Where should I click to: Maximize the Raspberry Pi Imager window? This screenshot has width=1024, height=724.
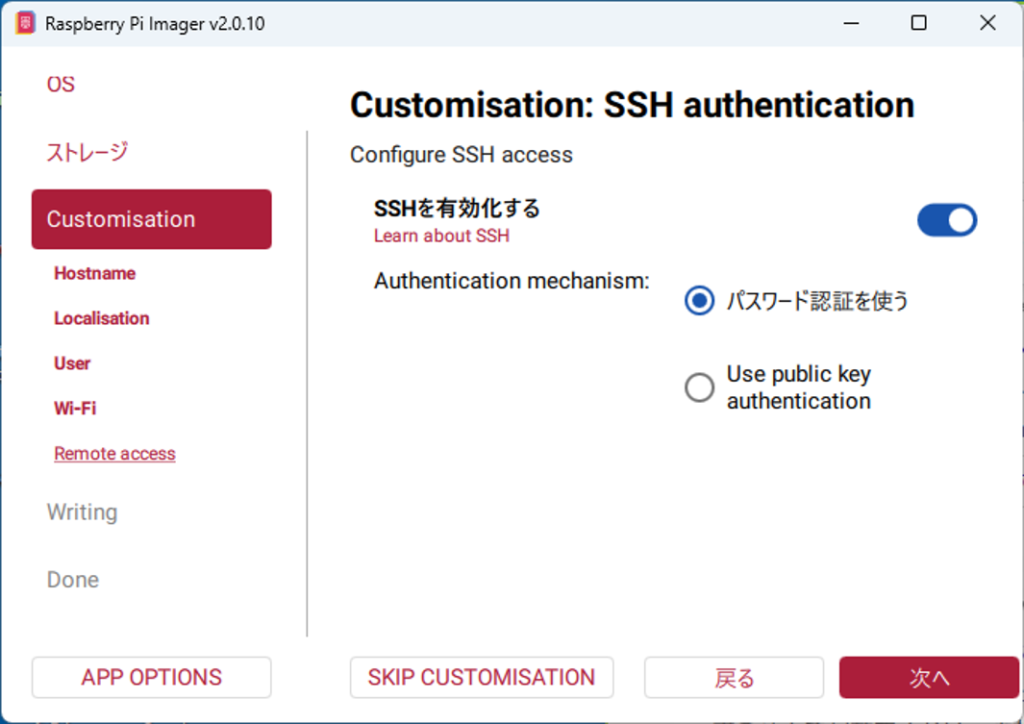point(919,23)
